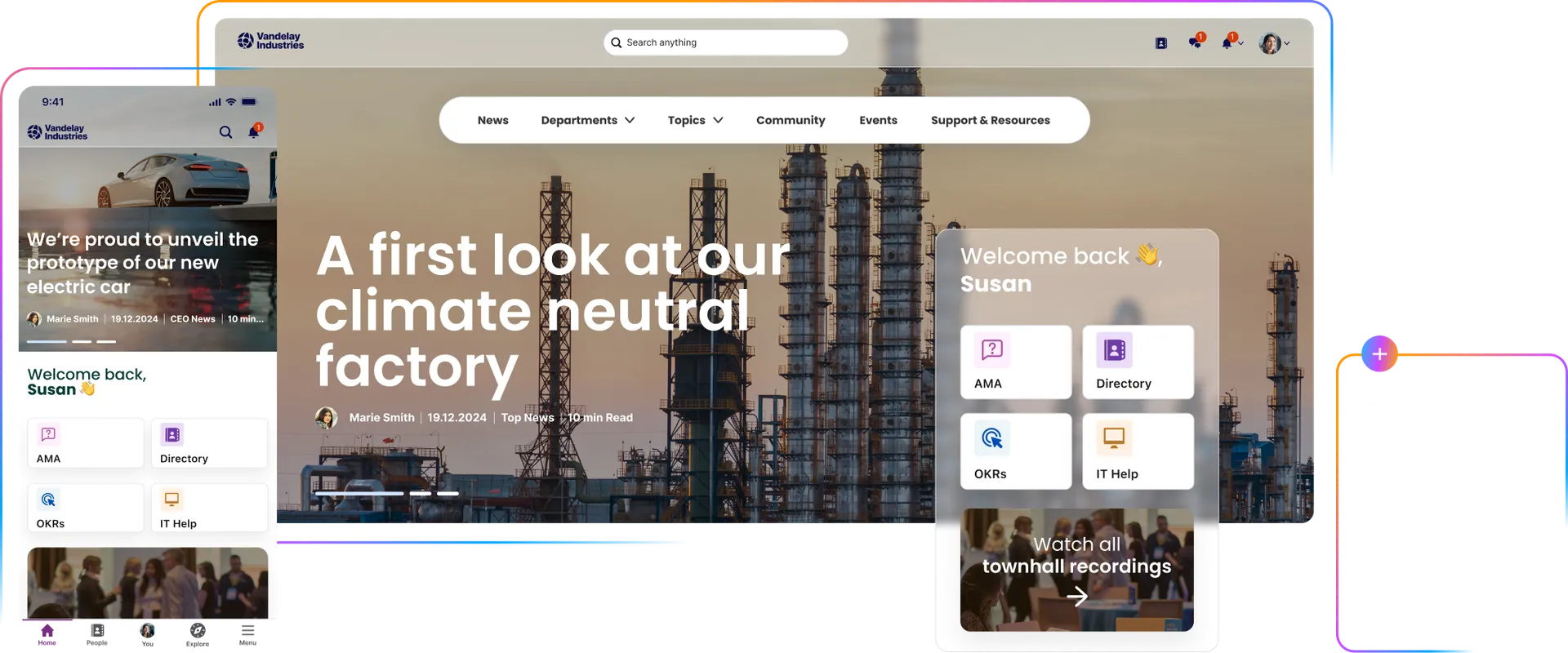
Task: Open Menu in mobile bottom bar
Action: (x=247, y=634)
